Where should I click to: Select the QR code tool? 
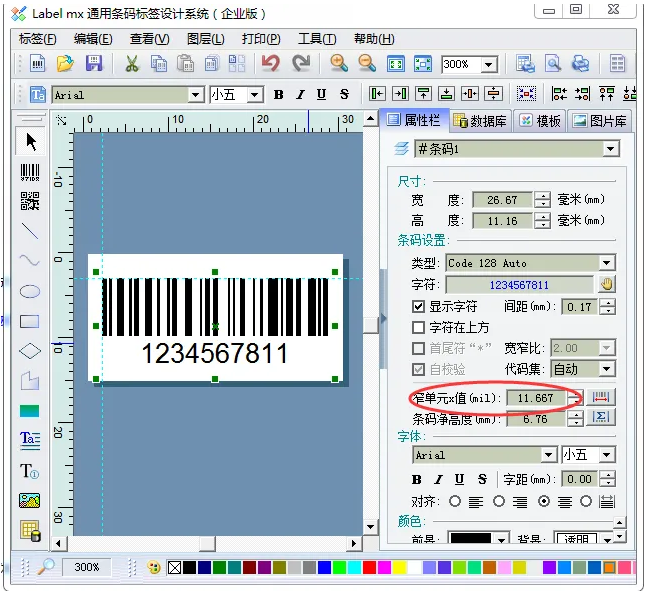[30, 201]
